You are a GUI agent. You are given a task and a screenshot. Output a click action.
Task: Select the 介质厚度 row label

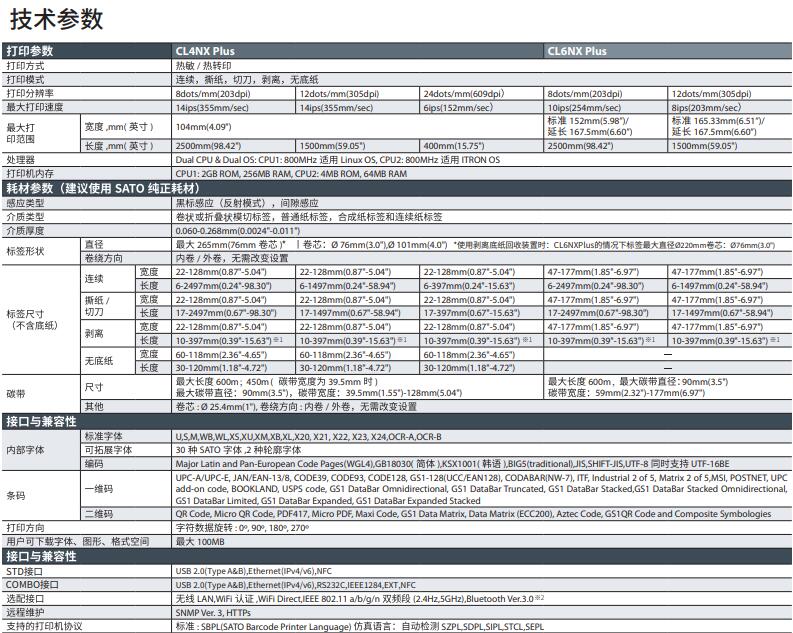click(x=26, y=230)
